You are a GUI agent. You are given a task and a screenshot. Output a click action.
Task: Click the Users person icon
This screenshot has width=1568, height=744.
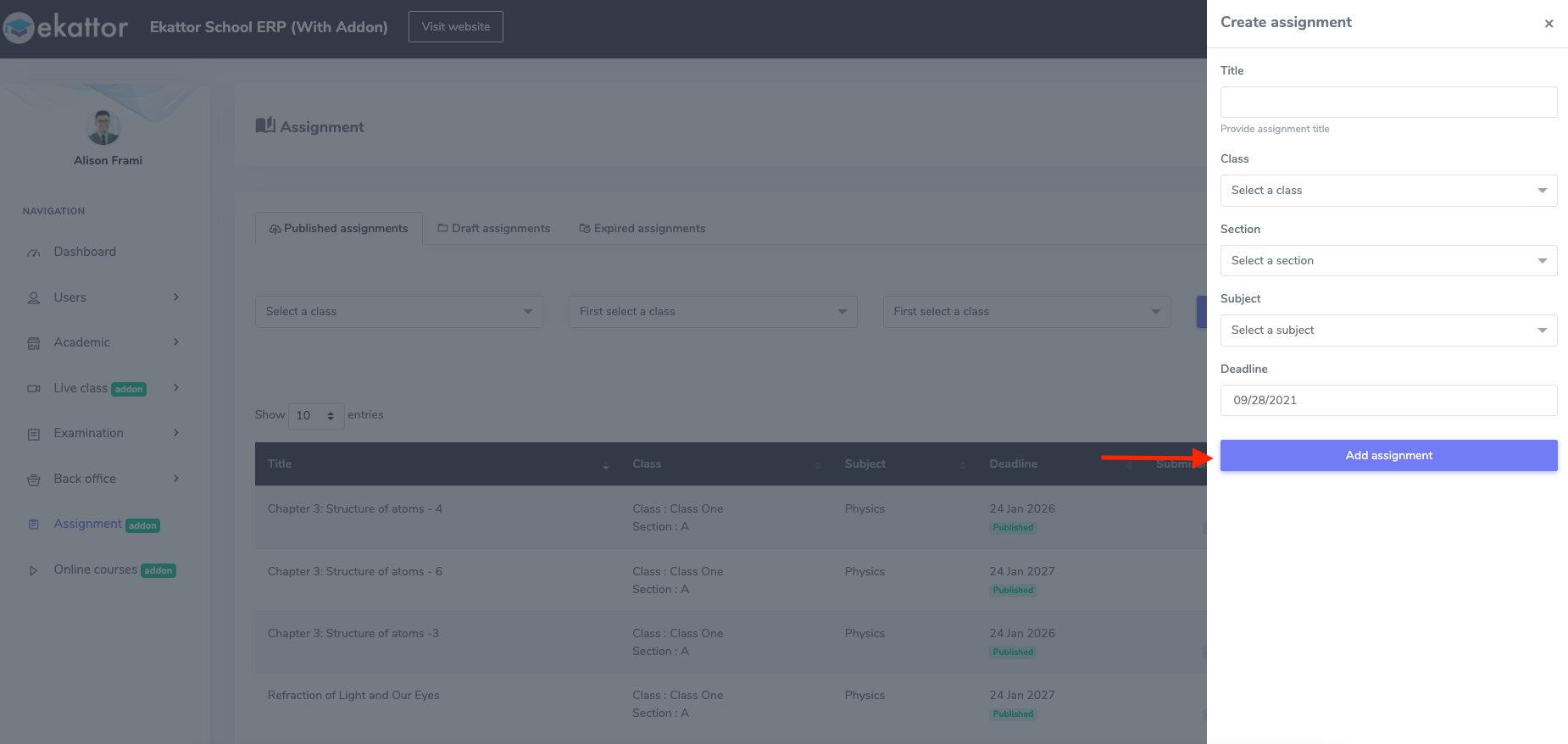[34, 298]
